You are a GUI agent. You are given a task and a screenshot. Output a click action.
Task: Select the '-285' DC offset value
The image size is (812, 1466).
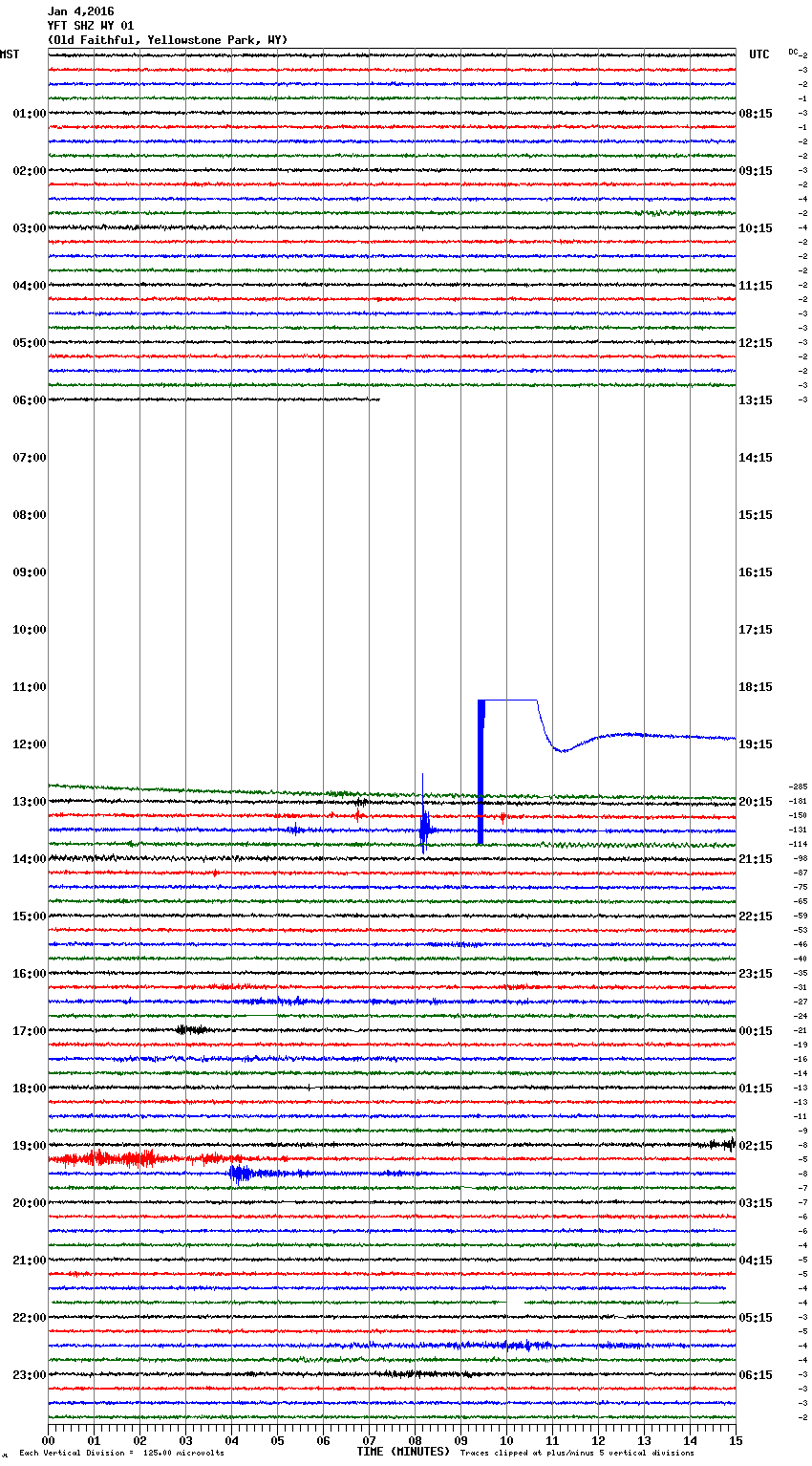[798, 787]
